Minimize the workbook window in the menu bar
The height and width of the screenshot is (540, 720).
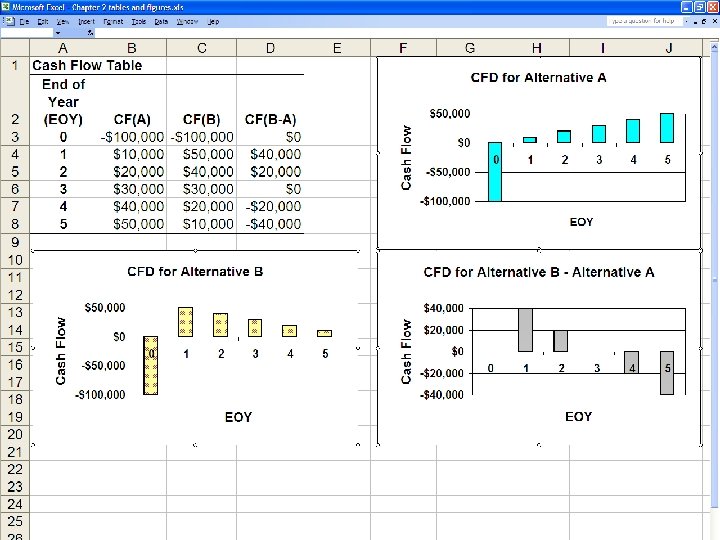(696, 22)
